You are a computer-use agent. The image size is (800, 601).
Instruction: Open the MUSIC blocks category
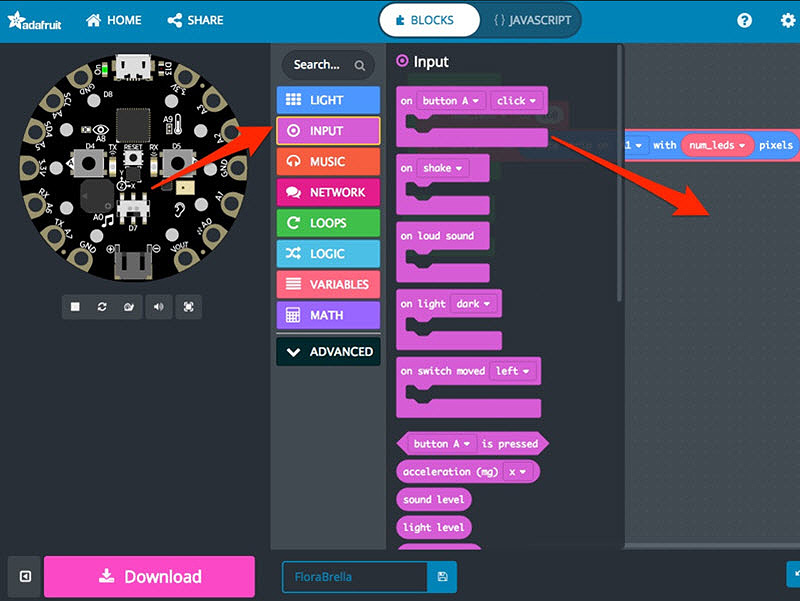coord(328,161)
